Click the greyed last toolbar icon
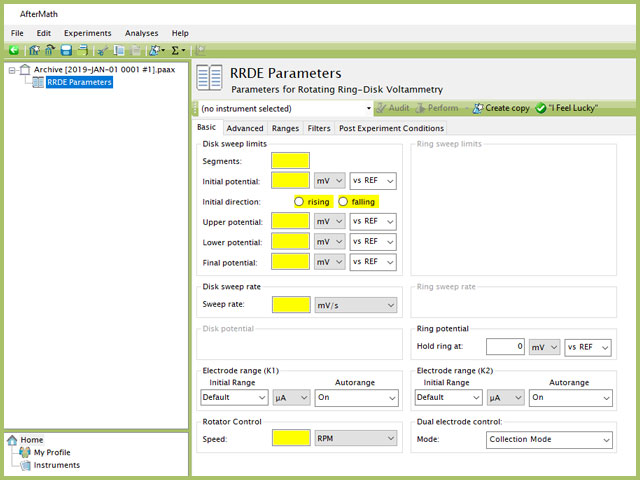 (x=200, y=50)
